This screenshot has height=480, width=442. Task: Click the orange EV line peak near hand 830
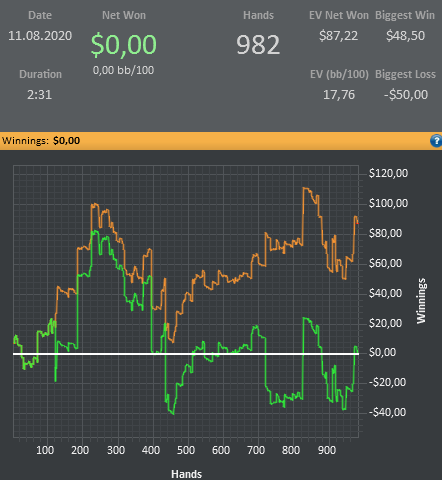coord(304,188)
